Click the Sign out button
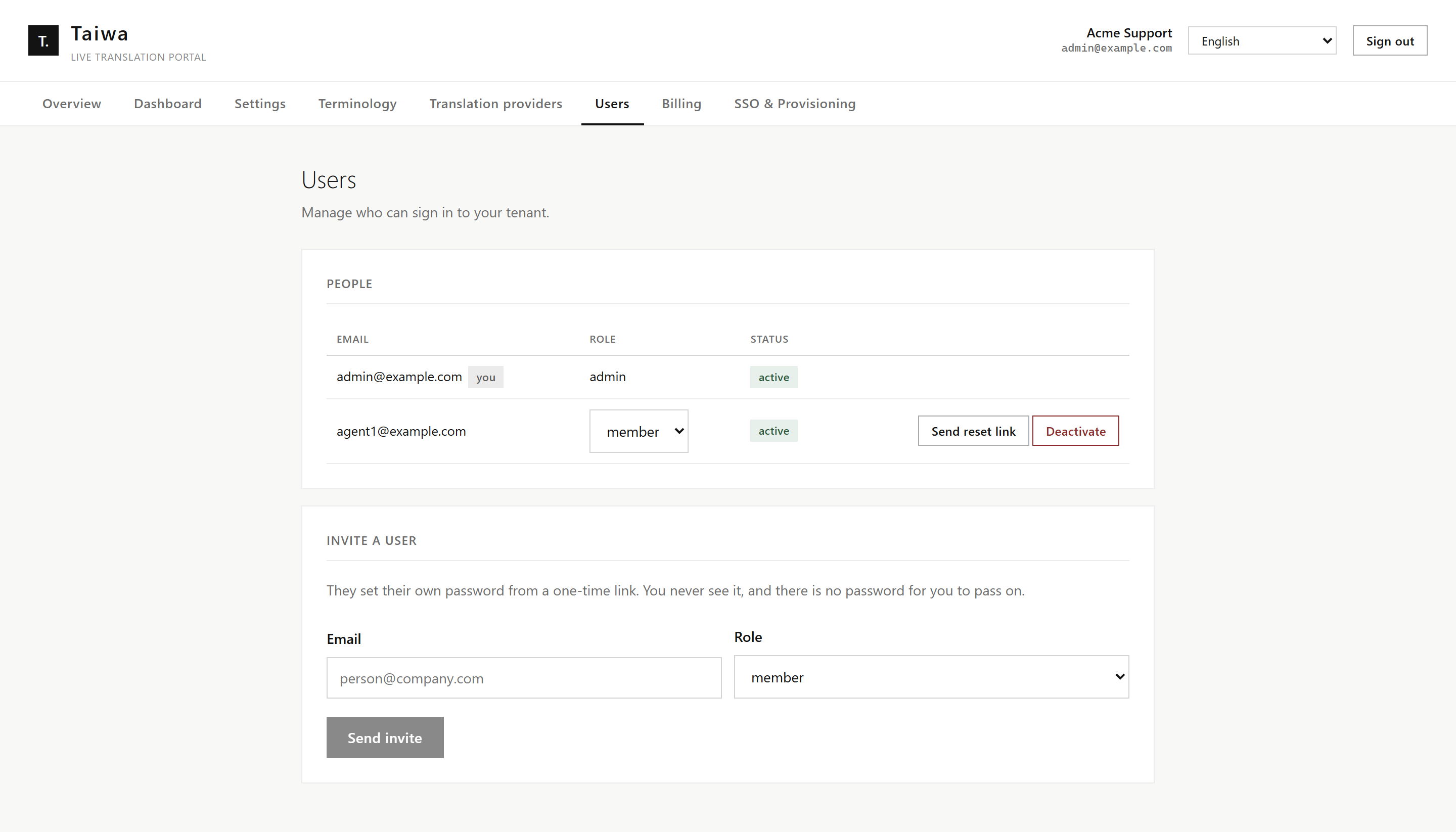The height and width of the screenshot is (832, 1456). tap(1390, 40)
